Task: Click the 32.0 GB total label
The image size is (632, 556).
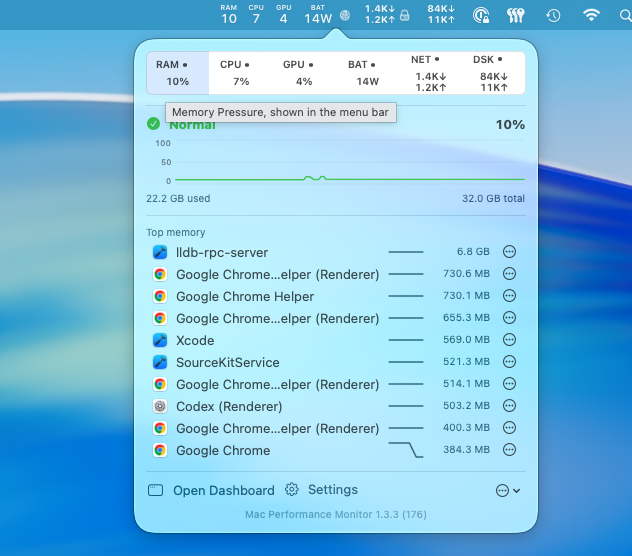Action: (x=493, y=198)
